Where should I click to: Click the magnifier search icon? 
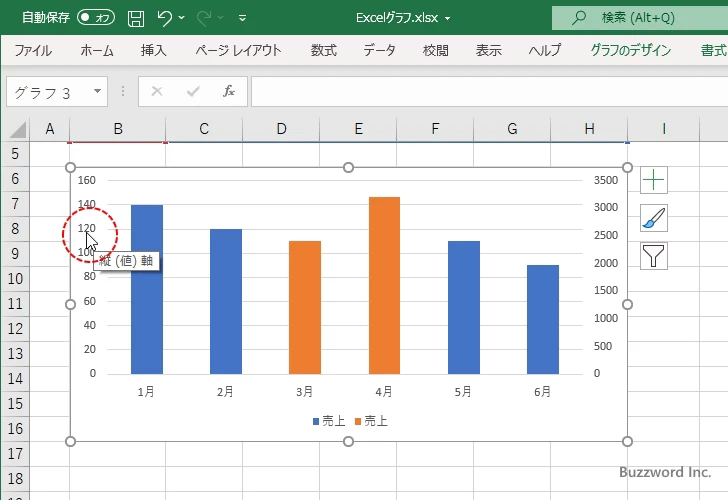point(578,18)
